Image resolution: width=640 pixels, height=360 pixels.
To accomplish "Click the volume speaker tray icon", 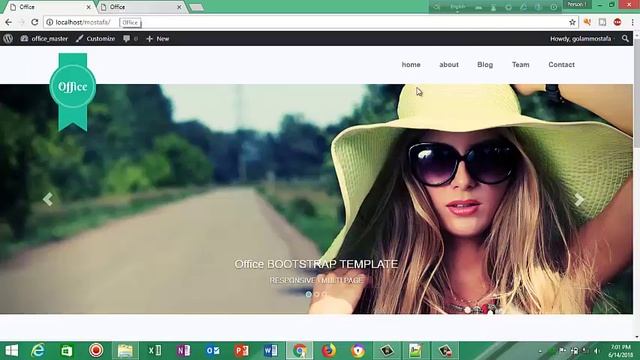I will (597, 351).
